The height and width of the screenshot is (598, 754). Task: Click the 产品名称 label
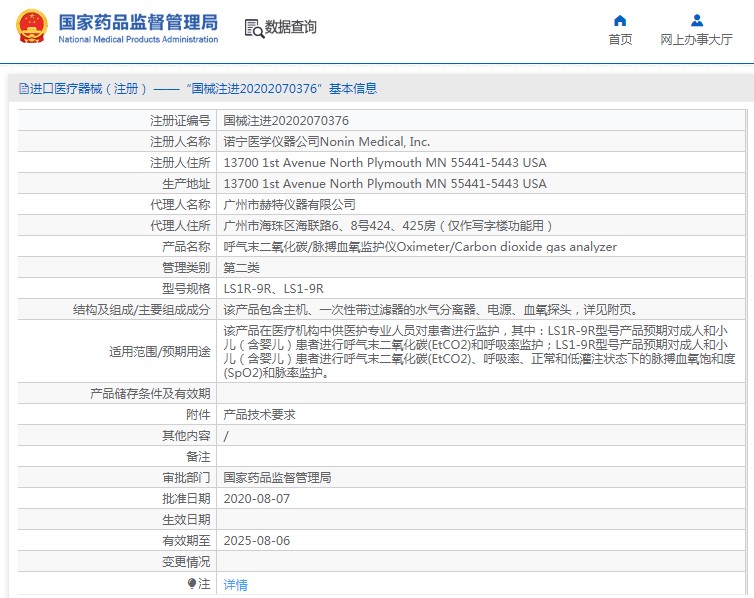pos(186,247)
